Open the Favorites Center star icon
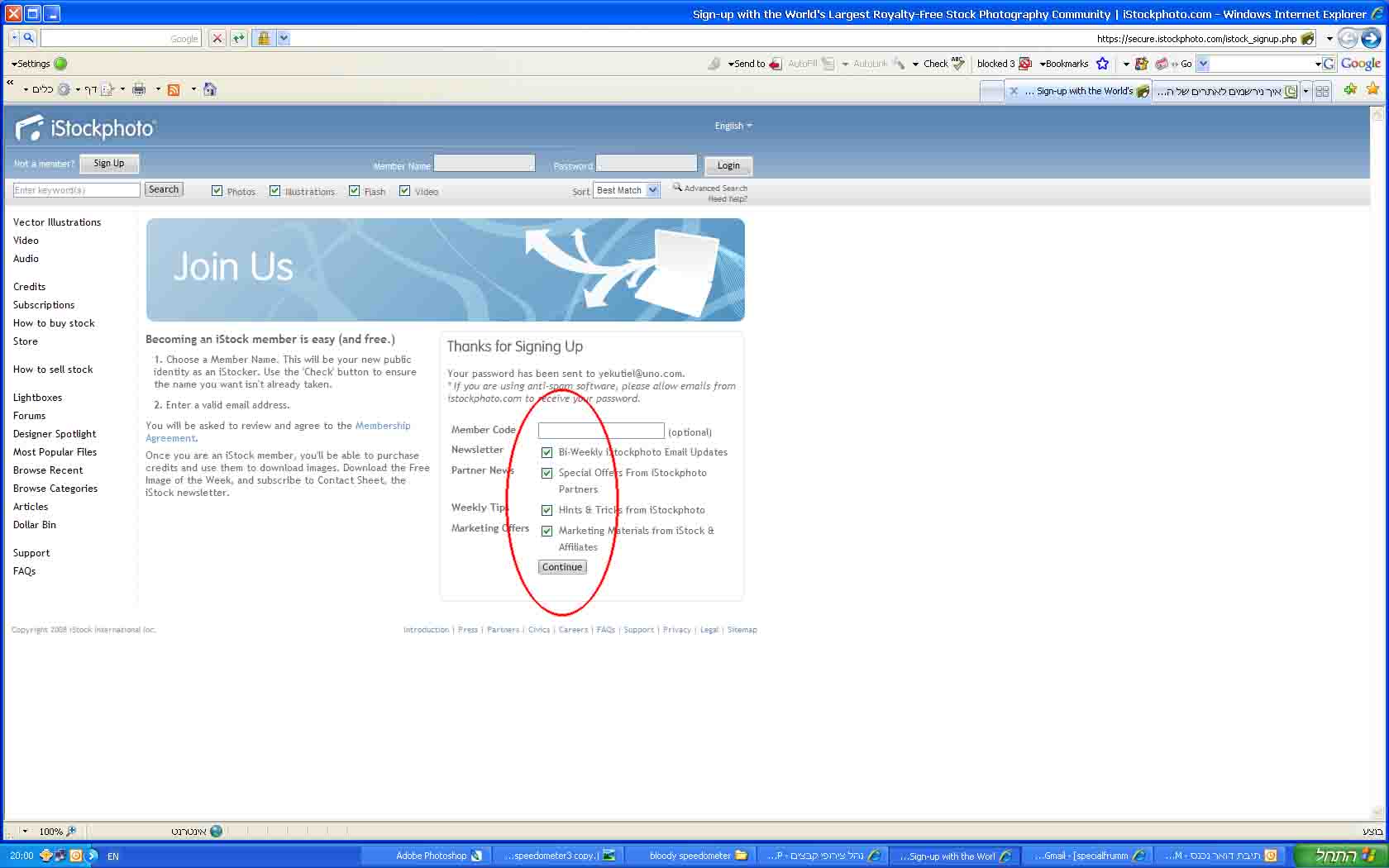Image resolution: width=1389 pixels, height=868 pixels. (1372, 89)
